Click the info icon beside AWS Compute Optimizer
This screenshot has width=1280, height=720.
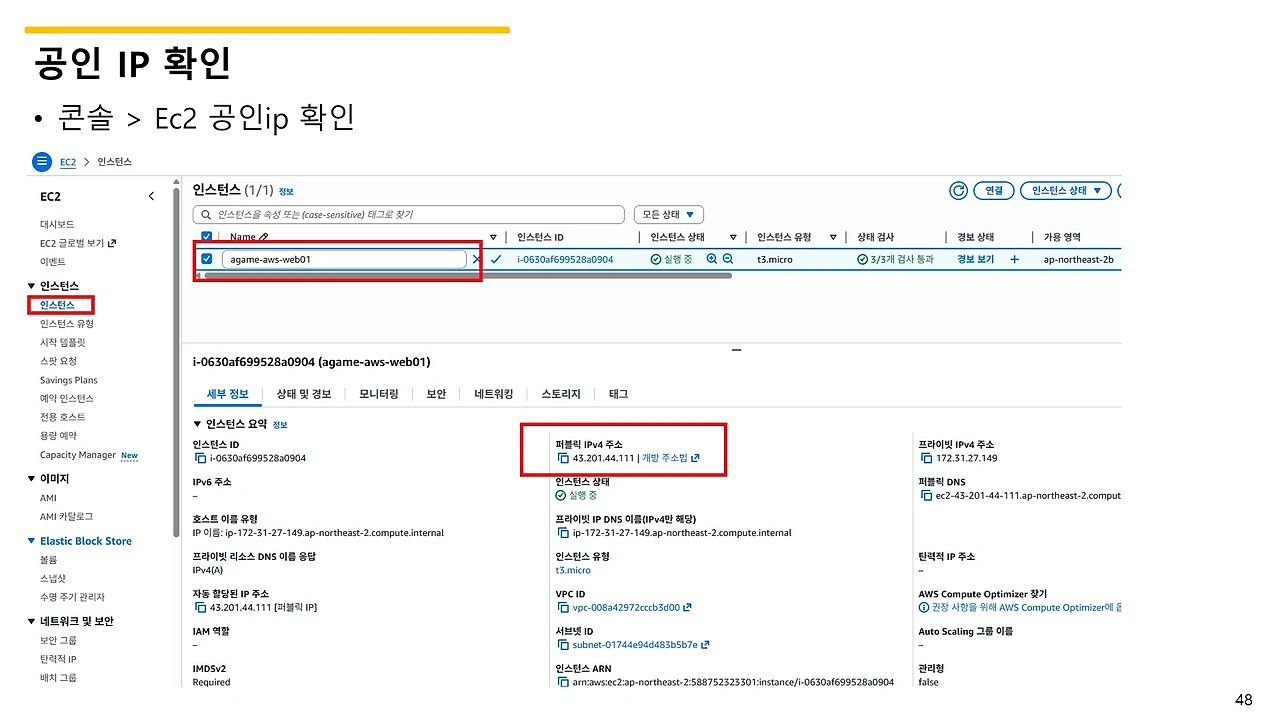tap(925, 607)
